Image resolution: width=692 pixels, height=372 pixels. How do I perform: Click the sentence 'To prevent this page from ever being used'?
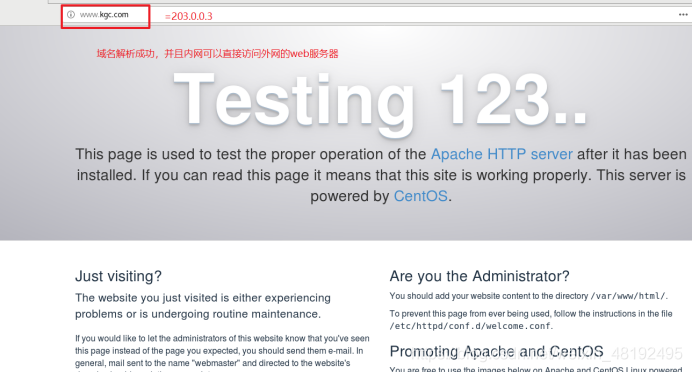(x=531, y=320)
